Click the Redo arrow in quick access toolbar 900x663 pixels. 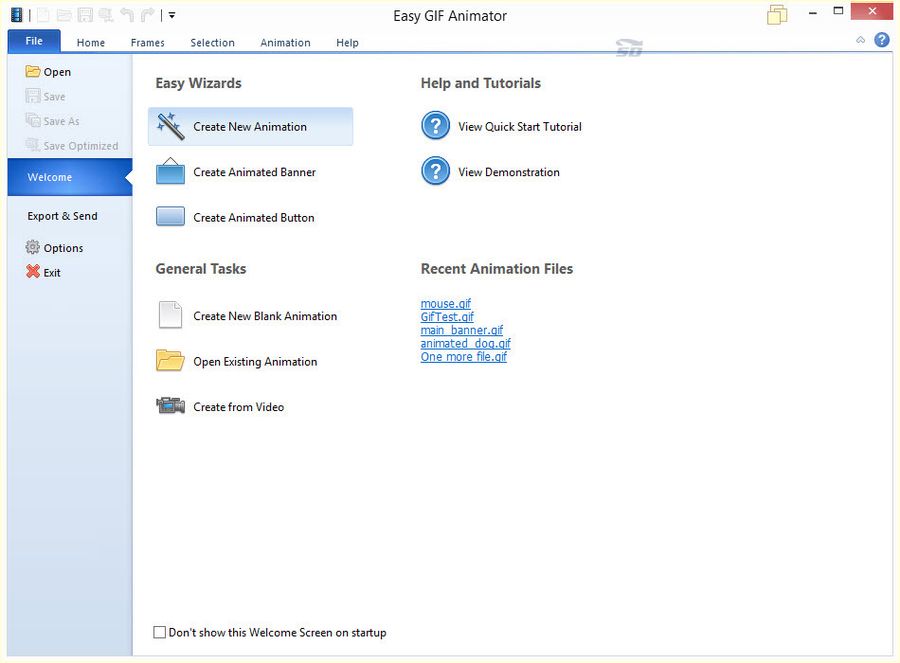[148, 15]
